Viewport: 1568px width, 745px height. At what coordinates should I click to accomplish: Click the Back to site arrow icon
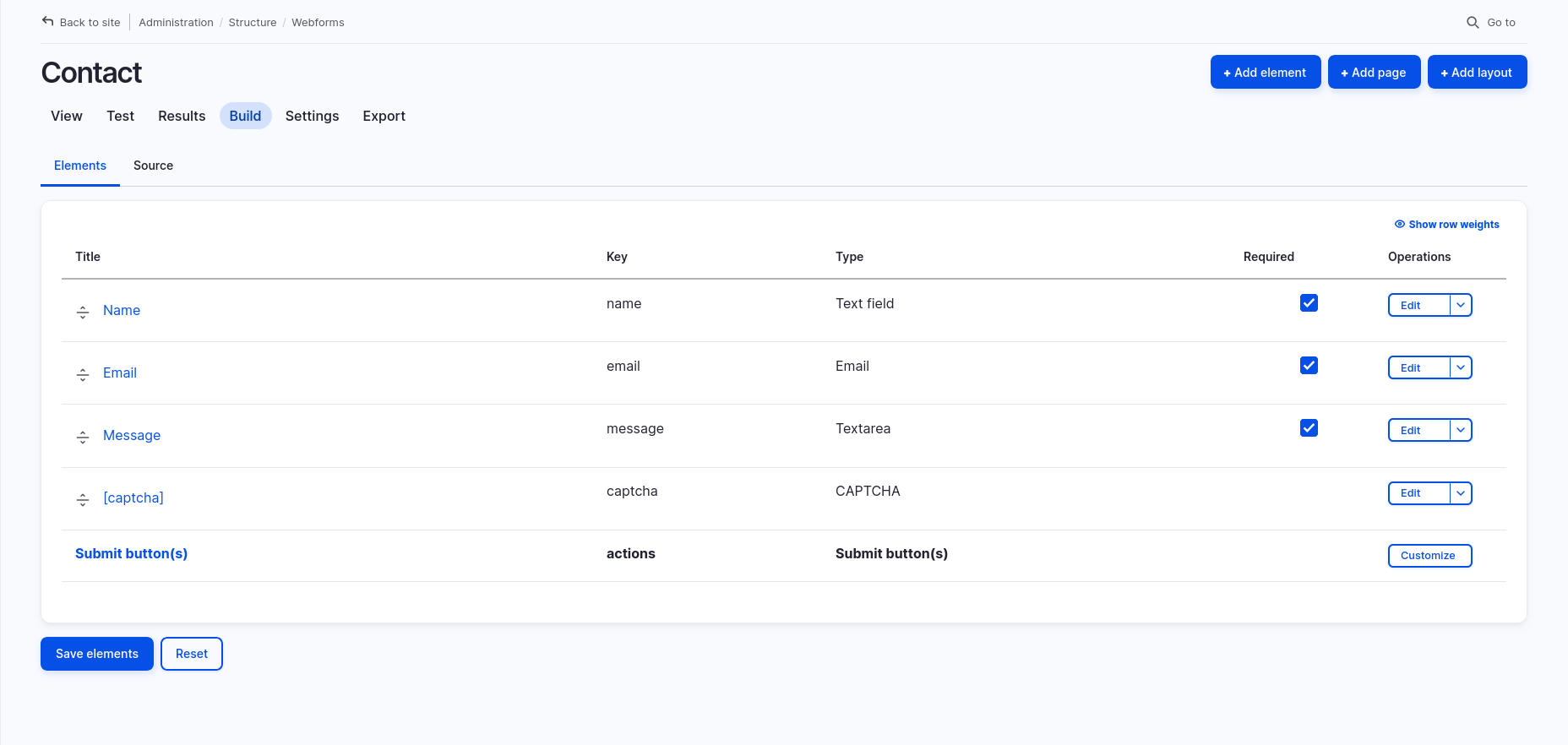pos(47,22)
